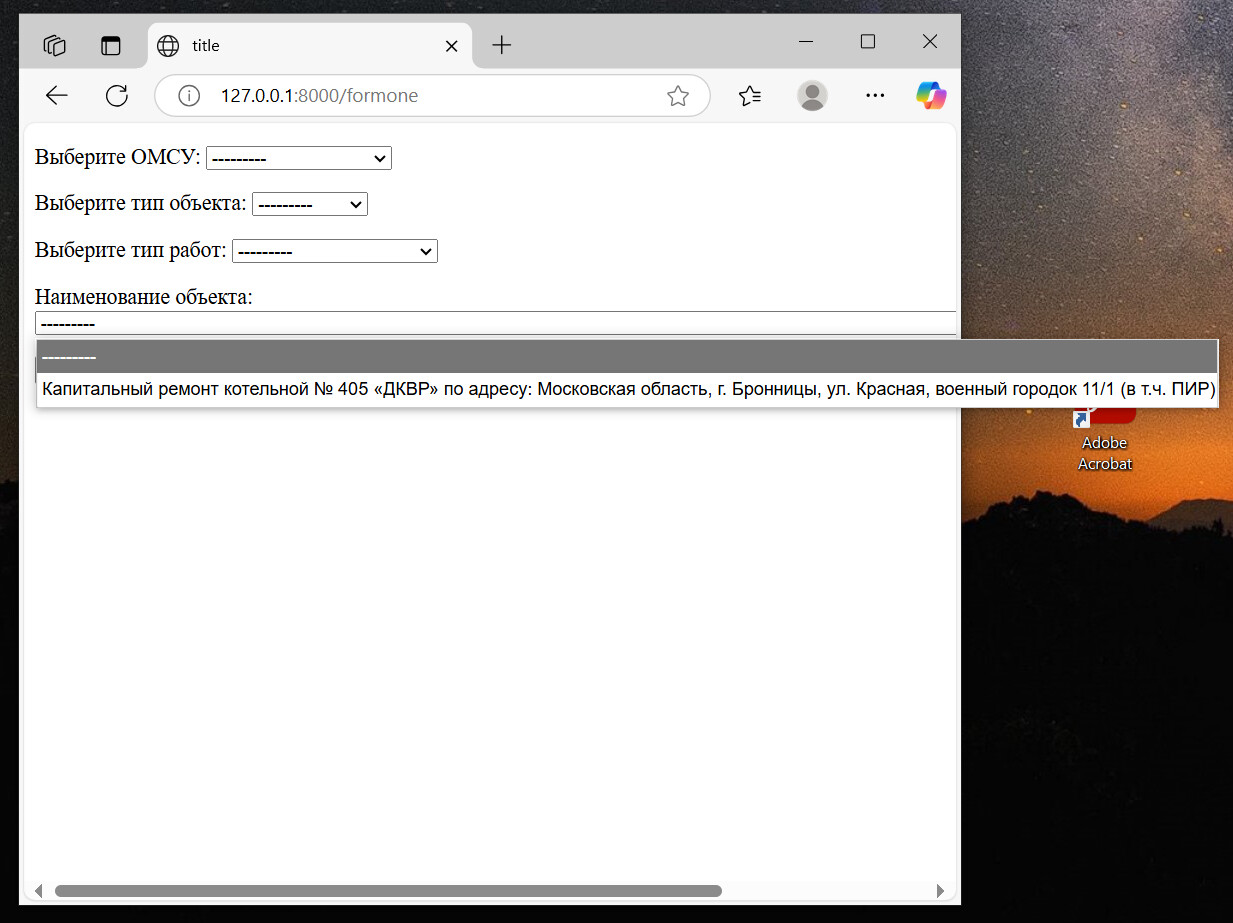Open the browser profile avatar
1233x923 pixels.
click(x=813, y=96)
